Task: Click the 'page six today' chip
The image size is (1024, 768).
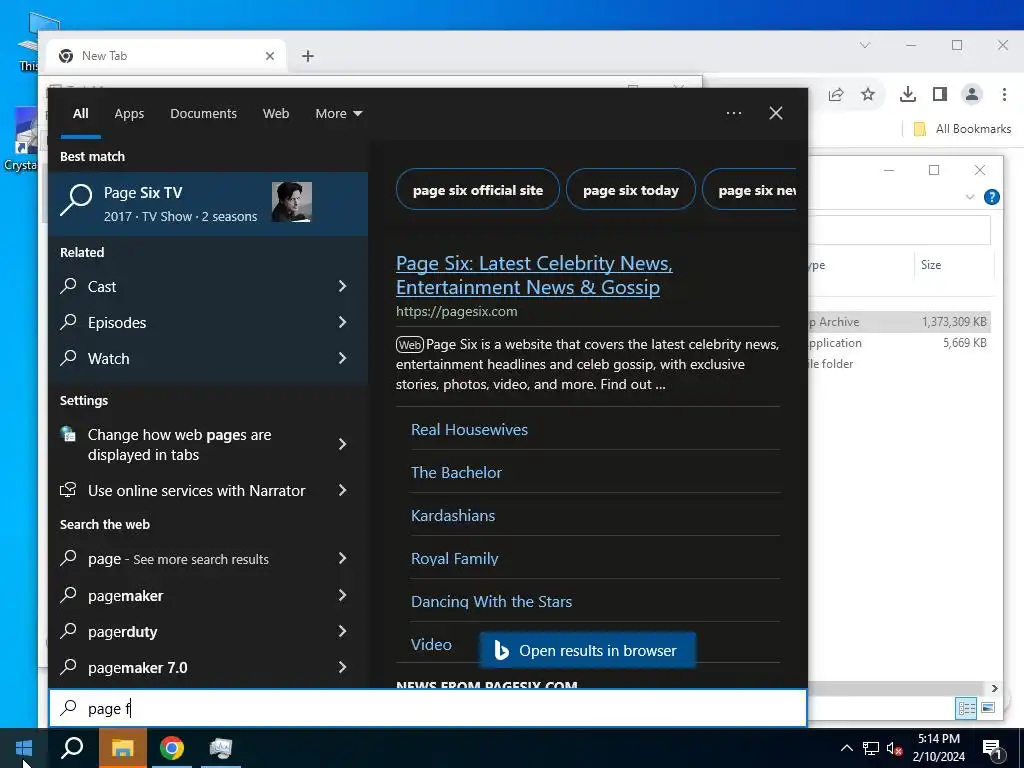Action: pyautogui.click(x=630, y=190)
